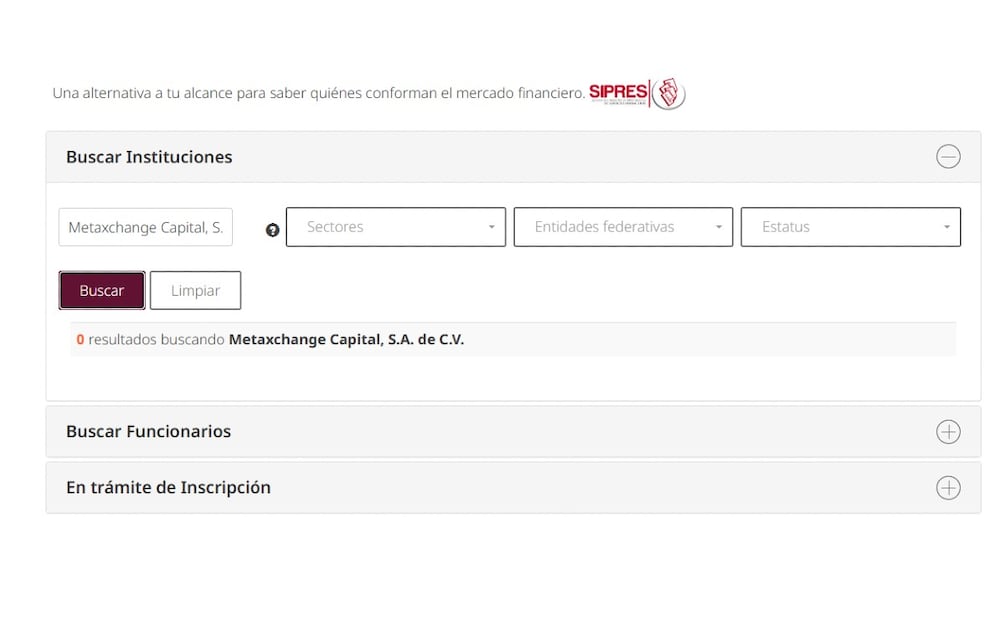The width and height of the screenshot is (1005, 620).
Task: Click the Buscar Instituciones header
Action: point(149,157)
